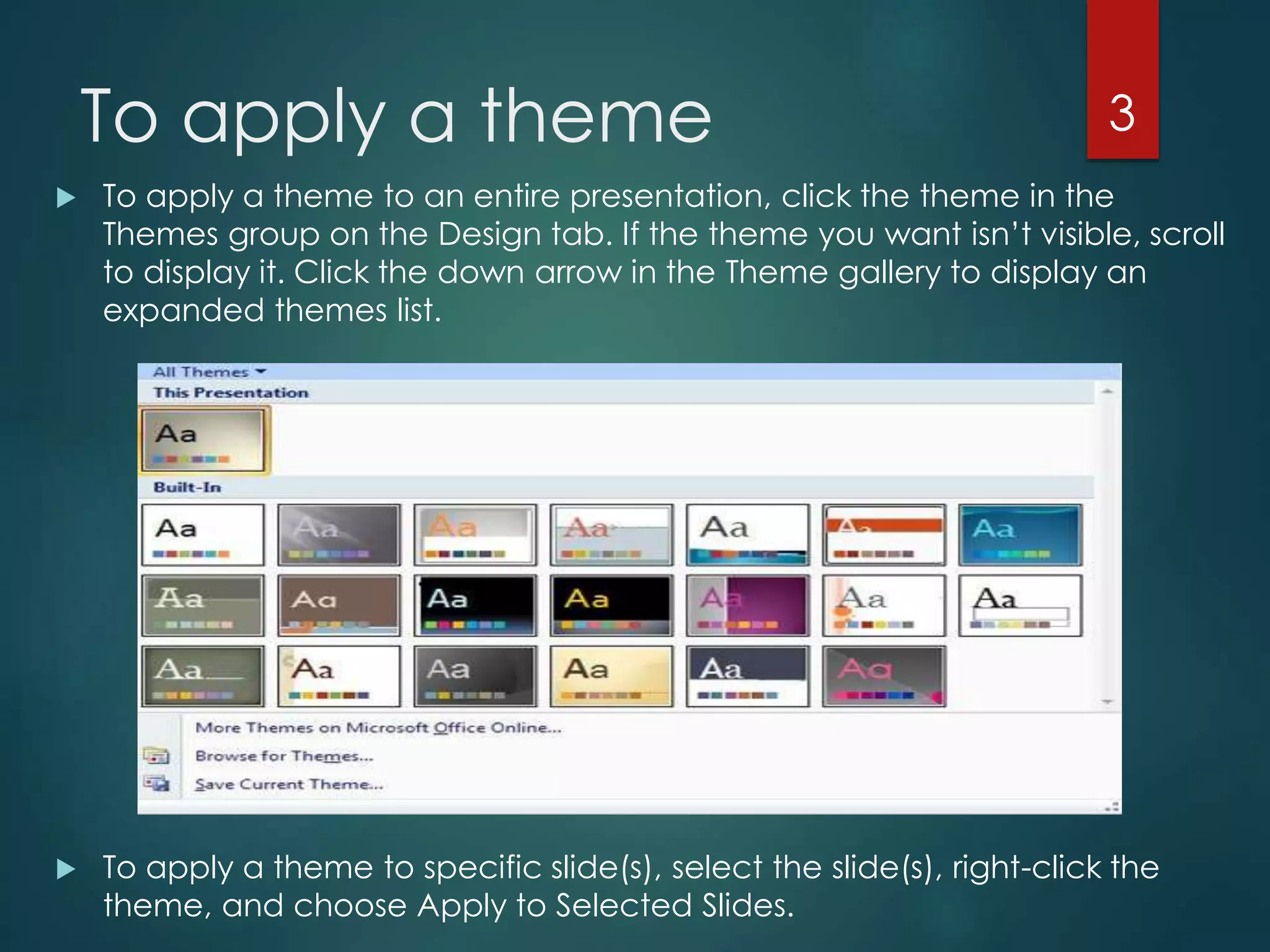This screenshot has height=952, width=1270.
Task: Select the bright blue wave theme thumbnail
Action: click(1020, 535)
